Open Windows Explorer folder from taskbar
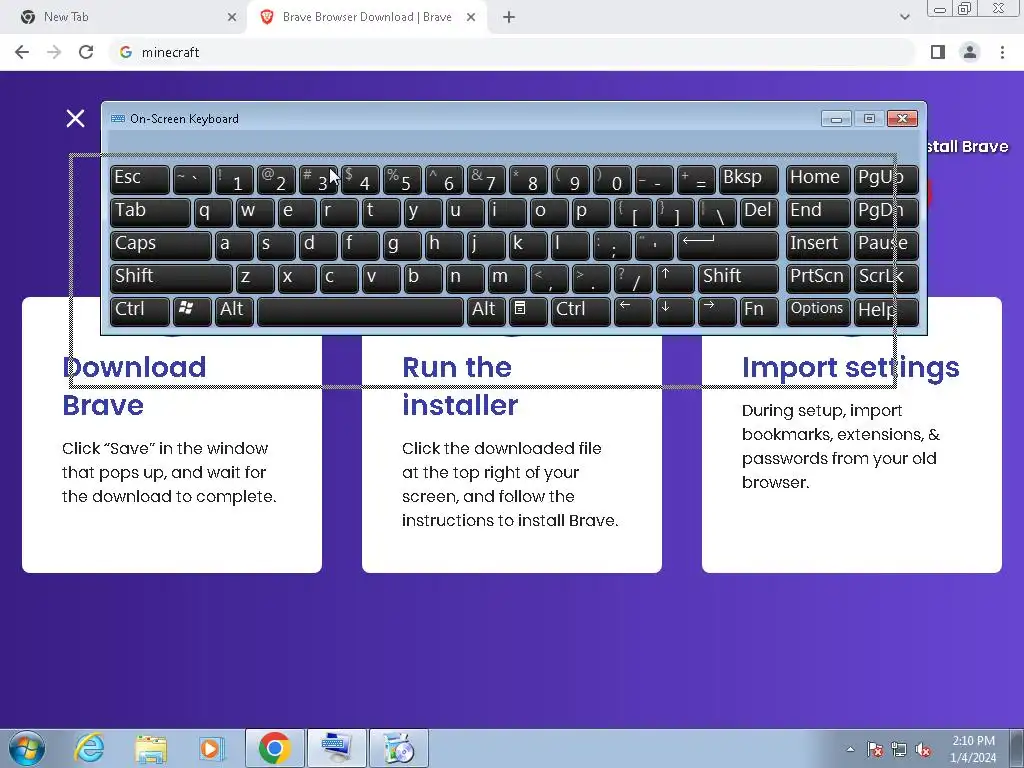Image resolution: width=1024 pixels, height=768 pixels. pyautogui.click(x=151, y=748)
